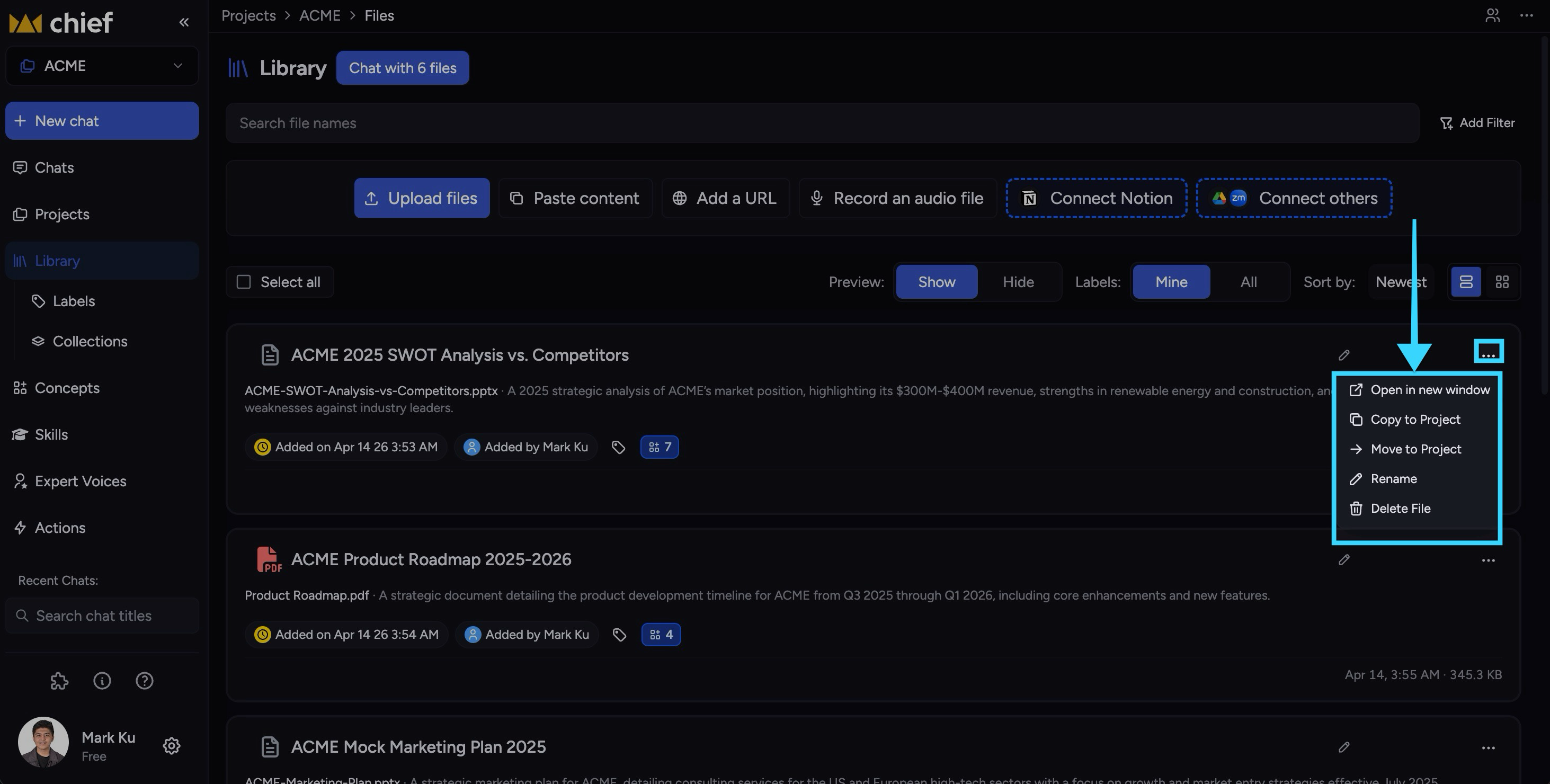Viewport: 1550px width, 784px height.
Task: Open the Sort by Newest dropdown
Action: coord(1401,282)
